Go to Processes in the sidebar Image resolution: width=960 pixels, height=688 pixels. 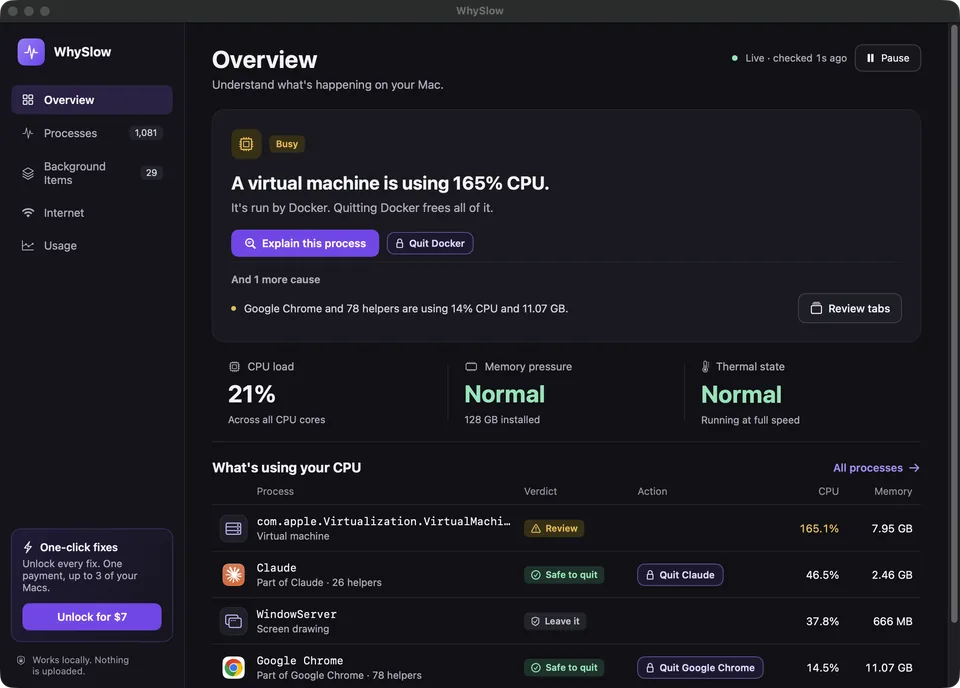pyautogui.click(x=92, y=133)
